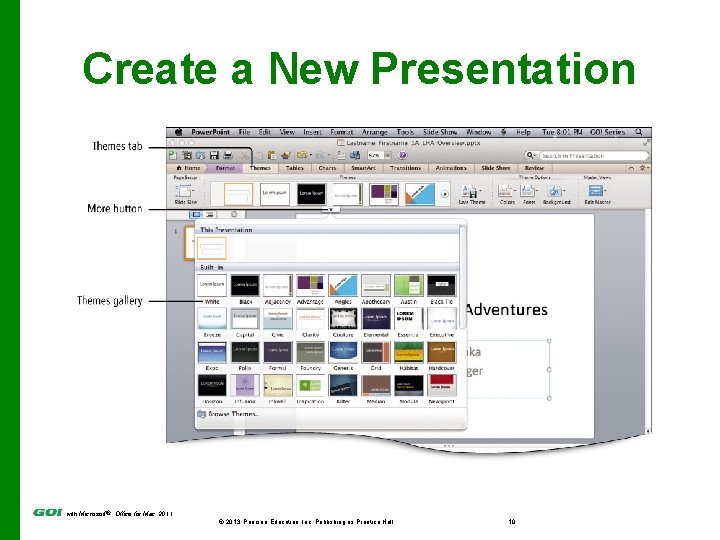Open the More button below themes strip
Viewport: 720px width, 540px height.
pos(331,209)
